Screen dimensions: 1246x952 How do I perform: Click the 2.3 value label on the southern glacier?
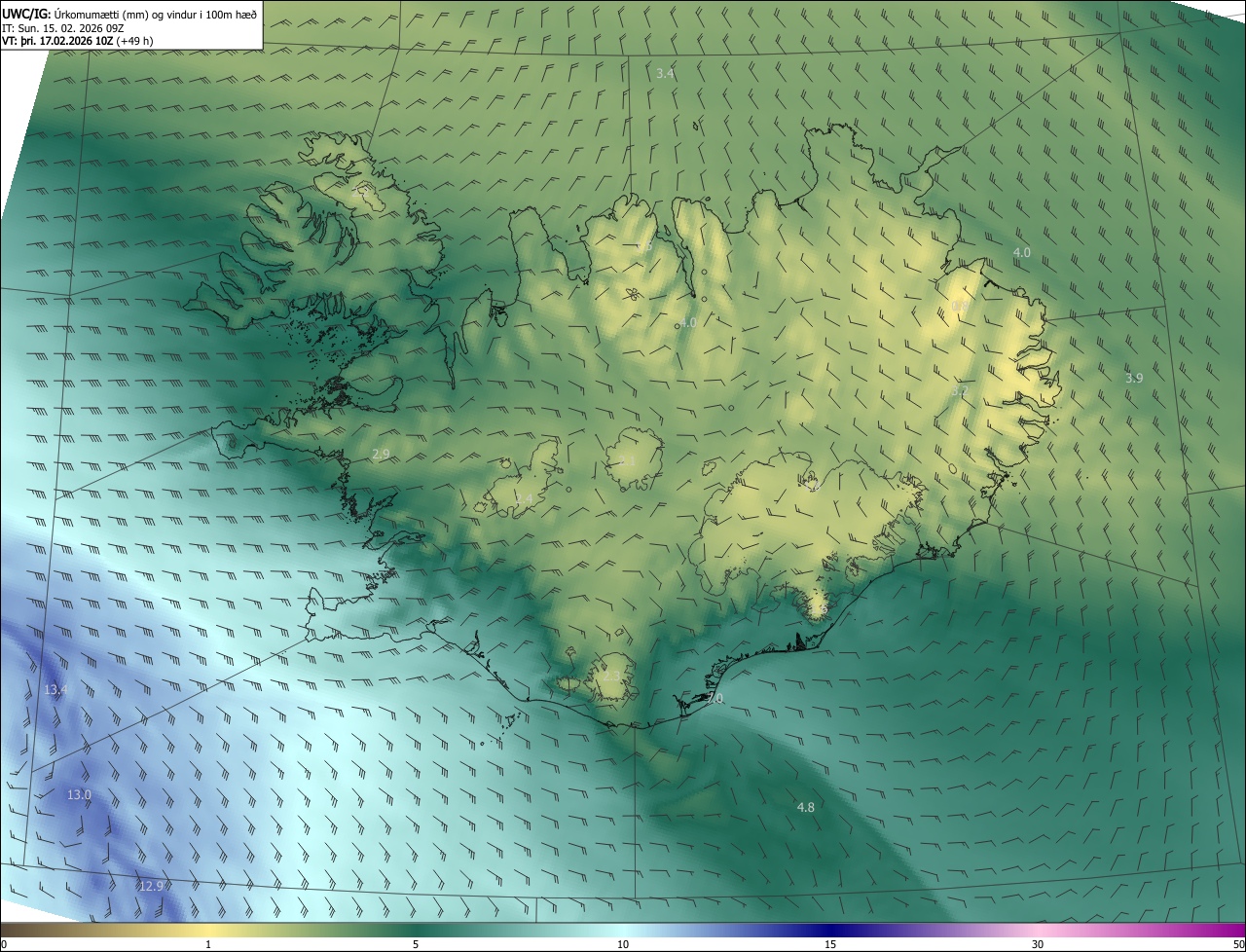(611, 675)
